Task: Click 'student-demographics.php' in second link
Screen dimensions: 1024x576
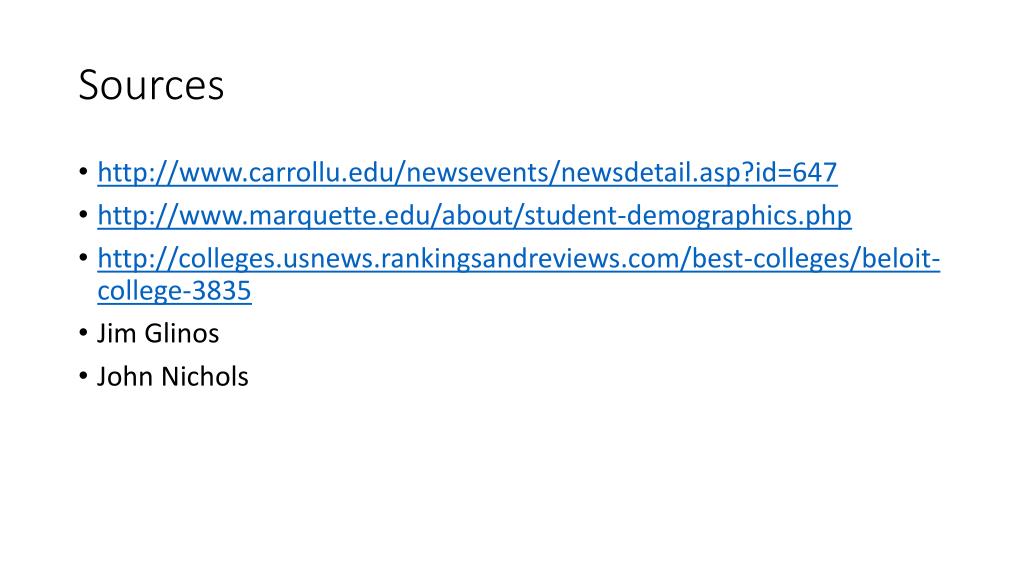Action: [688, 216]
